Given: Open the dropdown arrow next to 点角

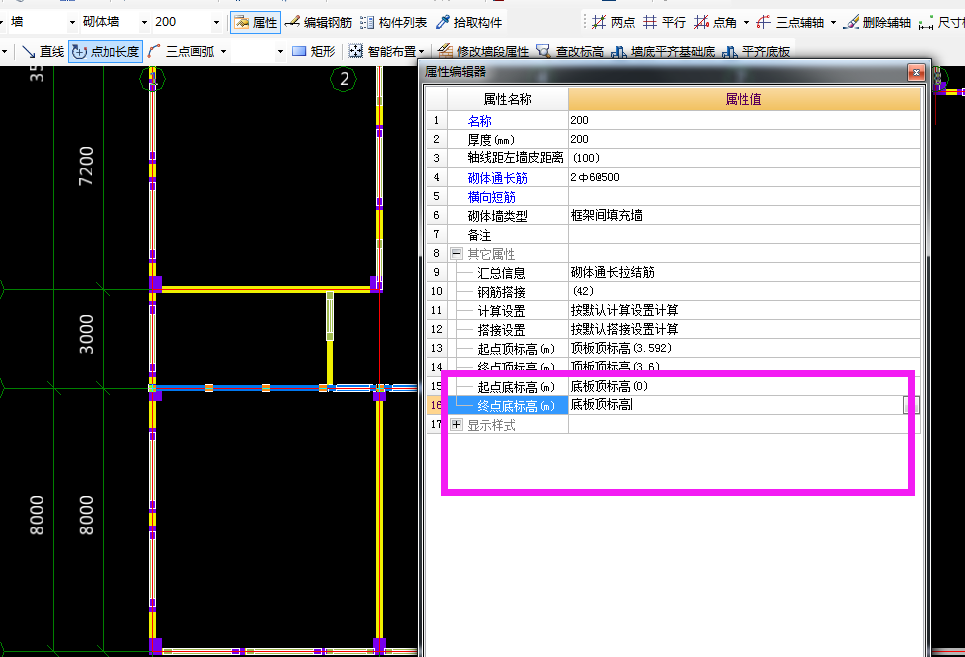Looking at the screenshot, I should tap(747, 23).
